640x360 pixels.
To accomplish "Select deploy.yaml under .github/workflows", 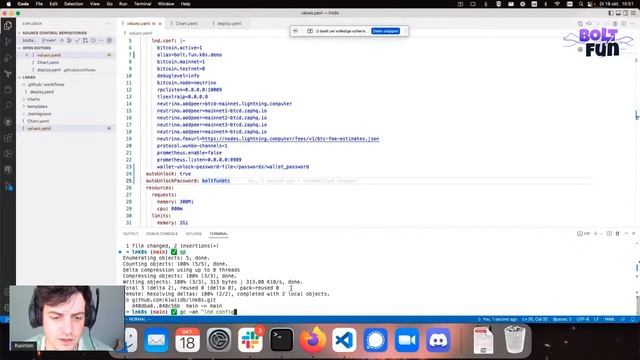I will [42, 92].
